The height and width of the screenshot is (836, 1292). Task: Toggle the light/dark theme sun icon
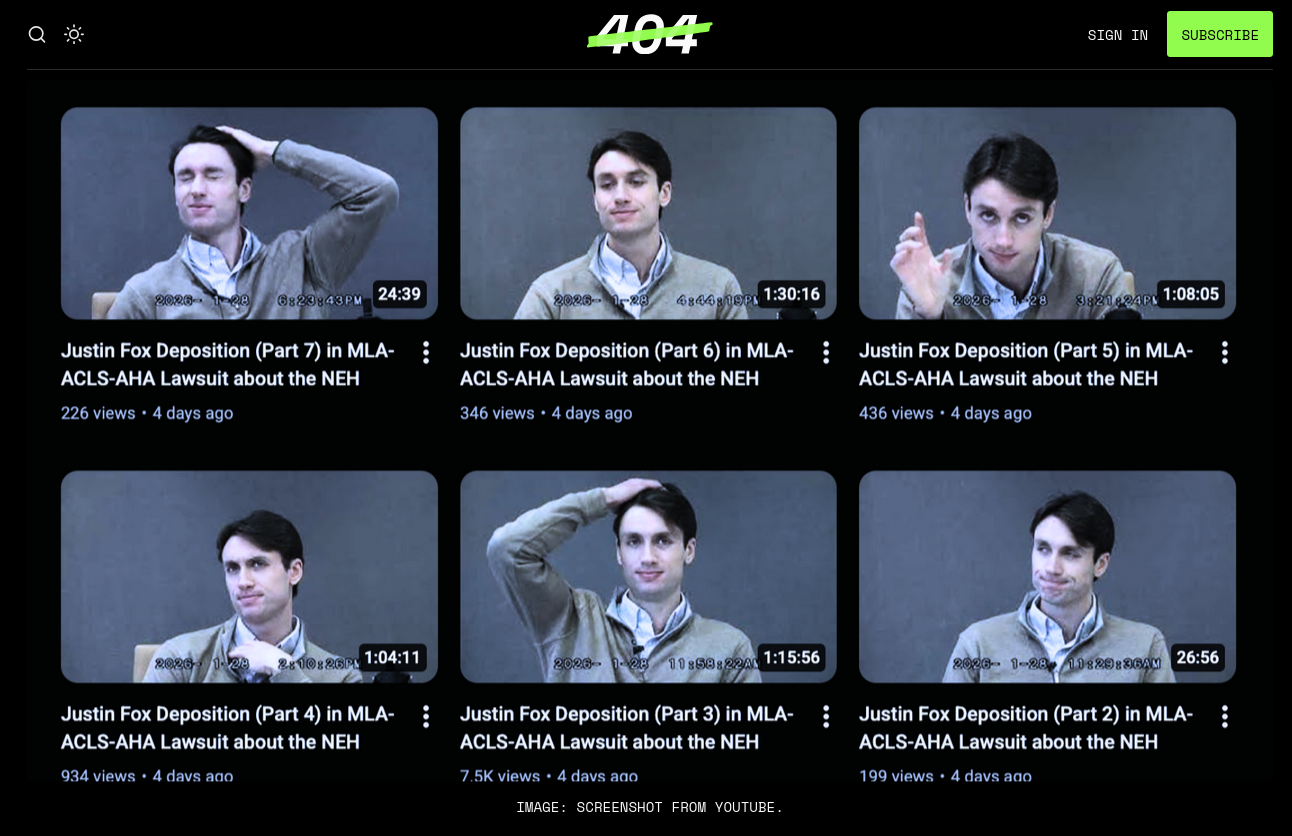74,35
